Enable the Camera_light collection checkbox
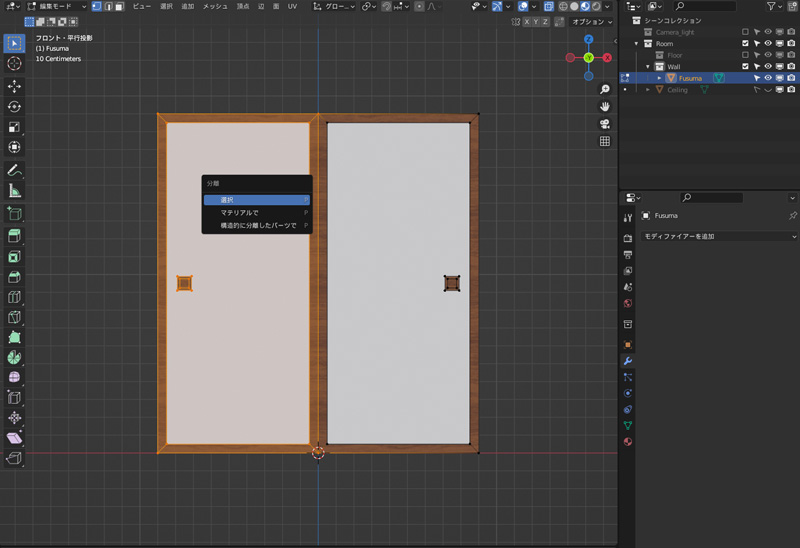Screen dimensions: 800x548 click(745, 32)
